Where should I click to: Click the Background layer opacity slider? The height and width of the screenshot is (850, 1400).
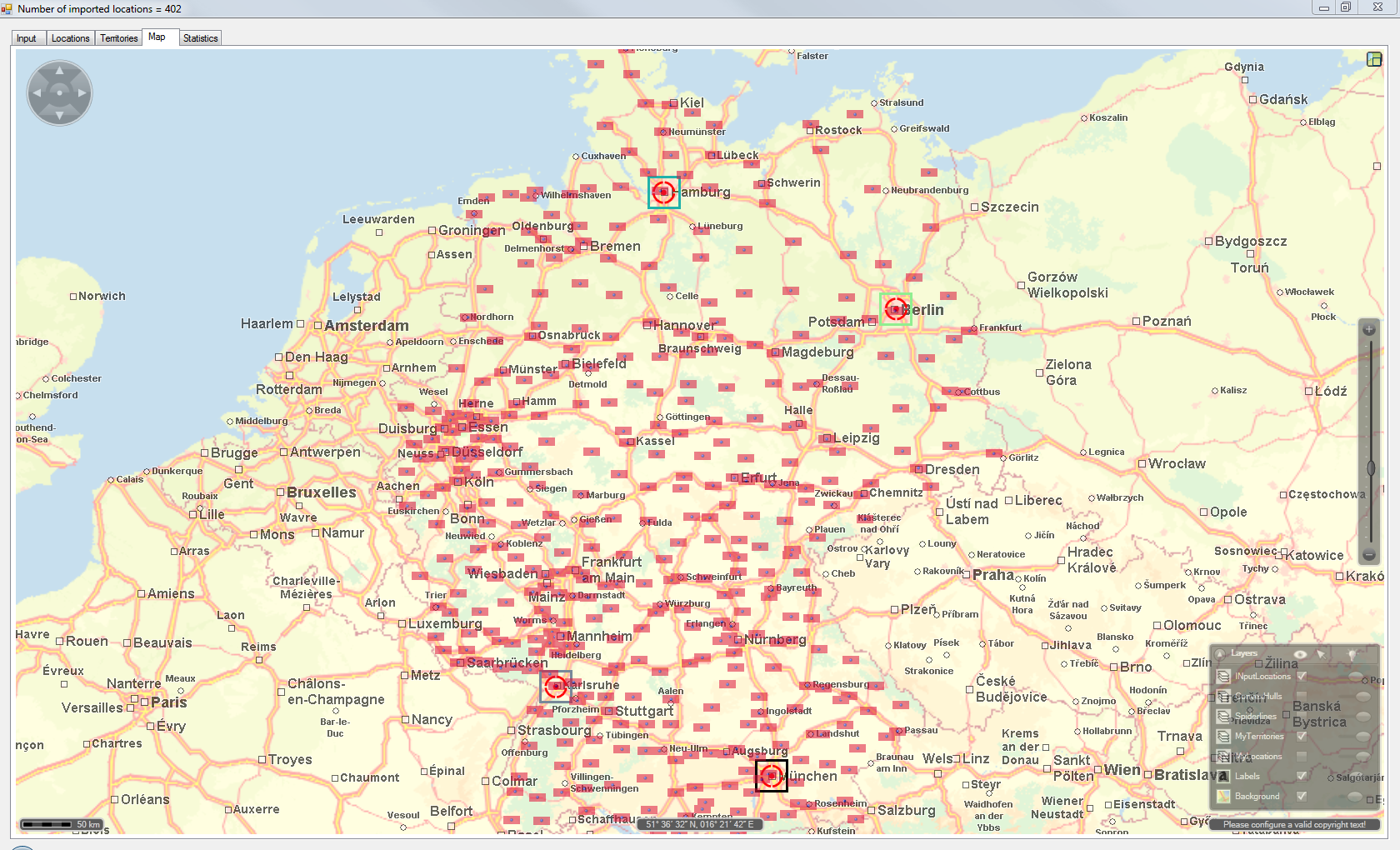pos(1356,797)
